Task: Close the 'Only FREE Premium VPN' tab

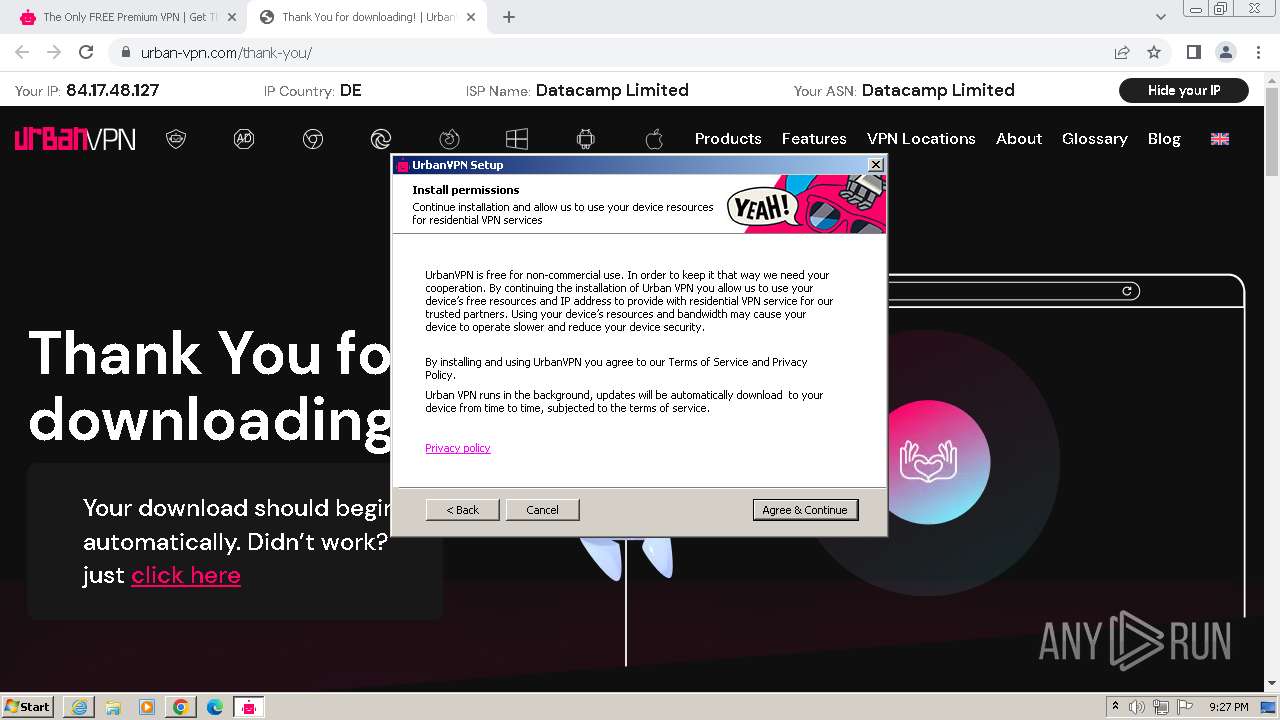Action: pos(233,17)
